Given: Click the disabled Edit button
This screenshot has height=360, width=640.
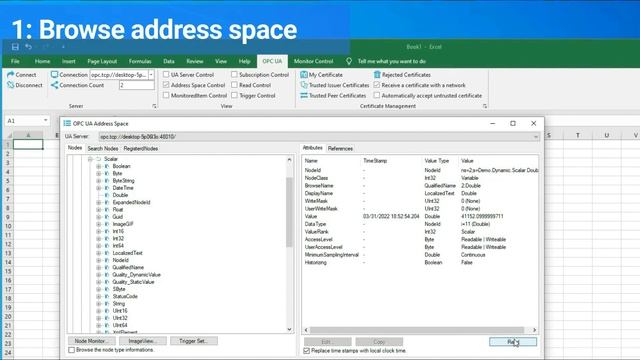Looking at the screenshot, I should (328, 342).
